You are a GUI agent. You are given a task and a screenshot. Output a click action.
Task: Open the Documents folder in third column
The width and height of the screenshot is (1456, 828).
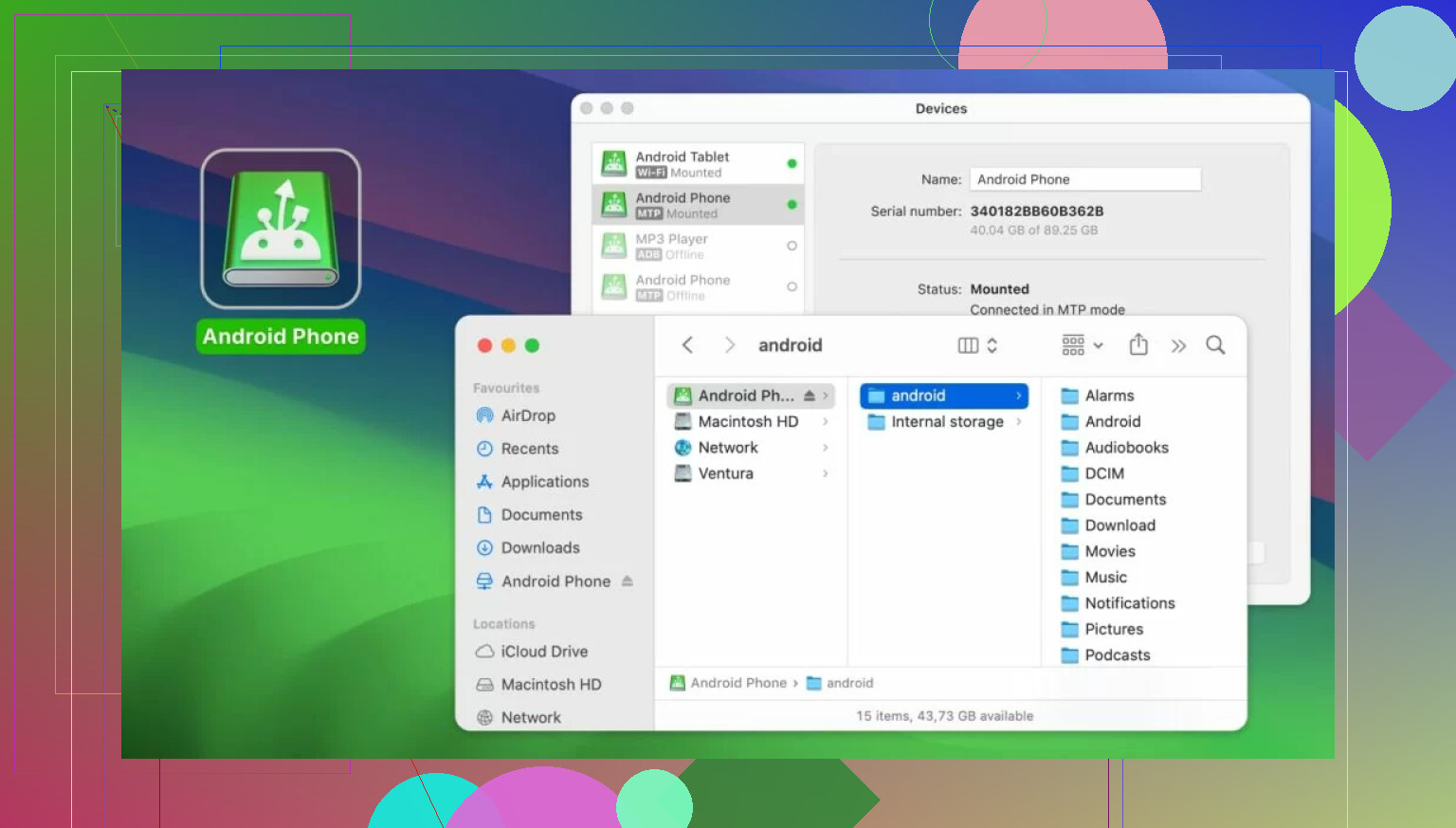1114,500
